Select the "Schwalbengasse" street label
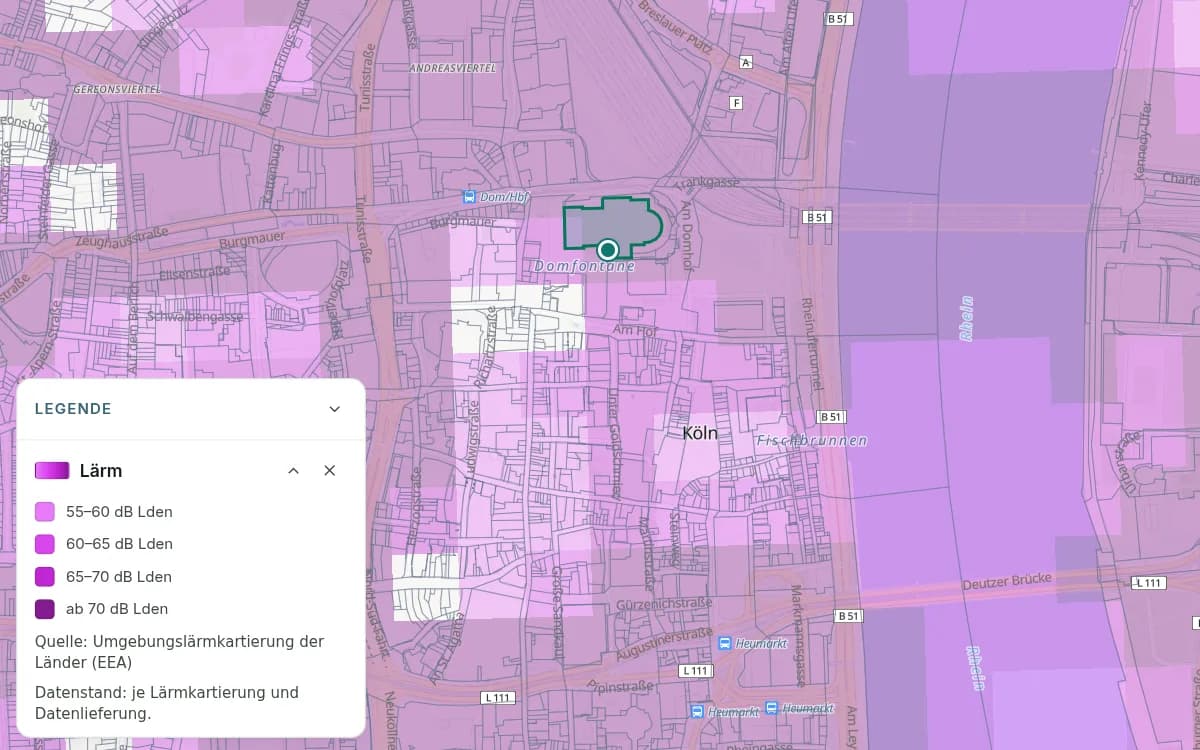 coord(196,316)
